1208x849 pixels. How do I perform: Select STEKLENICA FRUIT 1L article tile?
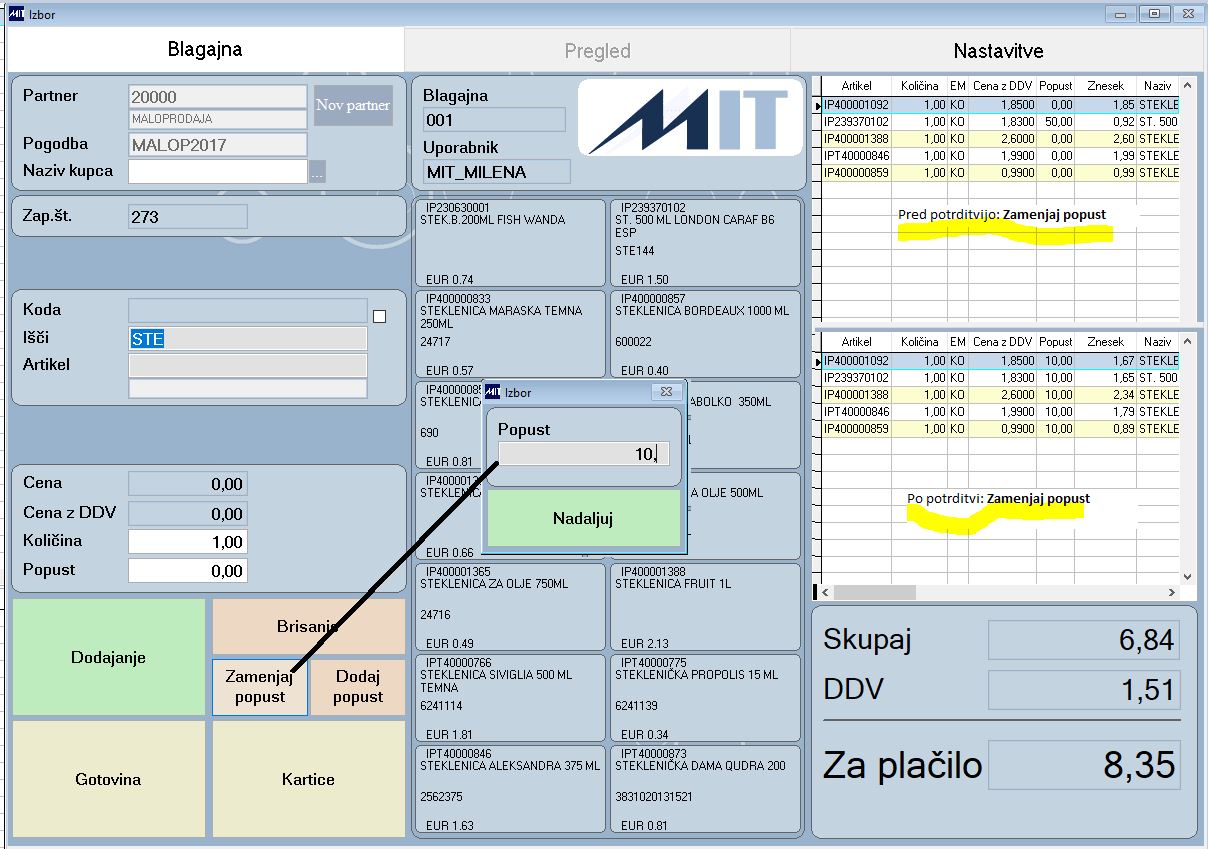pos(705,607)
